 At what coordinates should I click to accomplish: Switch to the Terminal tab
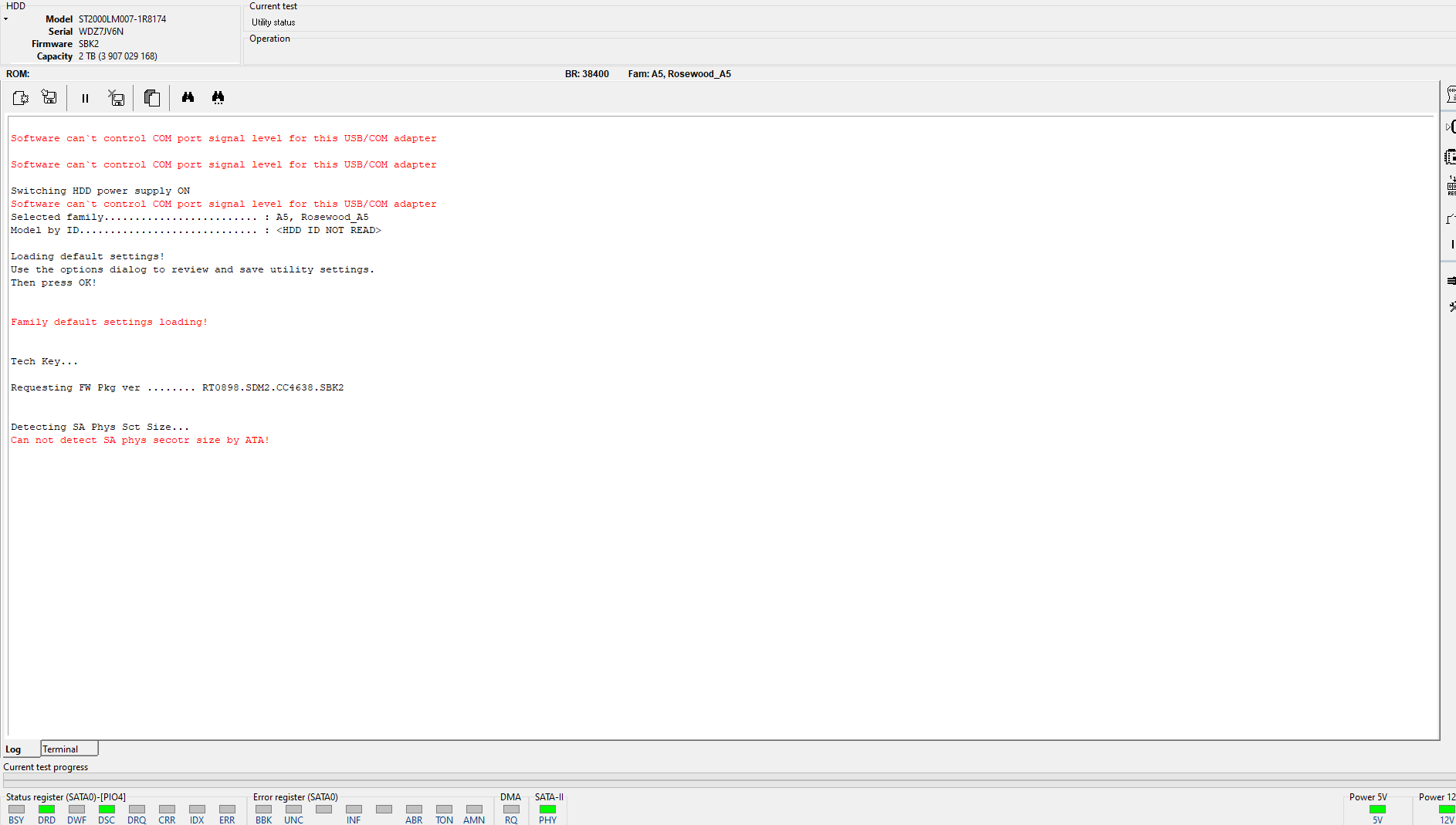(x=69, y=749)
